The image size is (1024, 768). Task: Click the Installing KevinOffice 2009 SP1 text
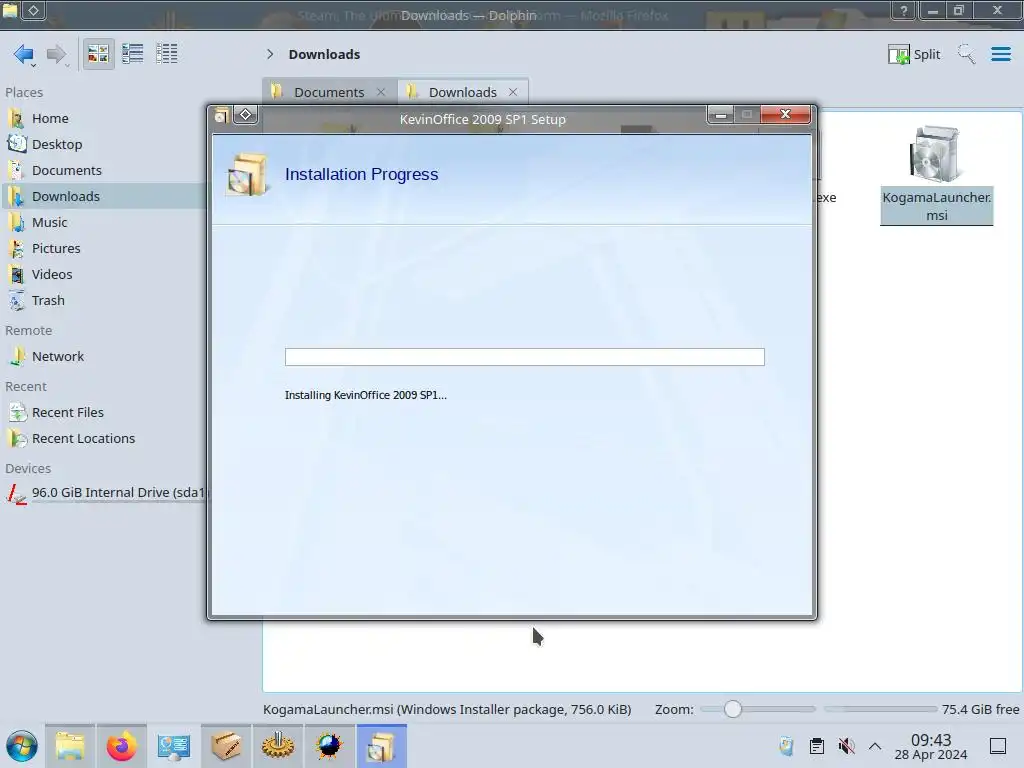[366, 395]
